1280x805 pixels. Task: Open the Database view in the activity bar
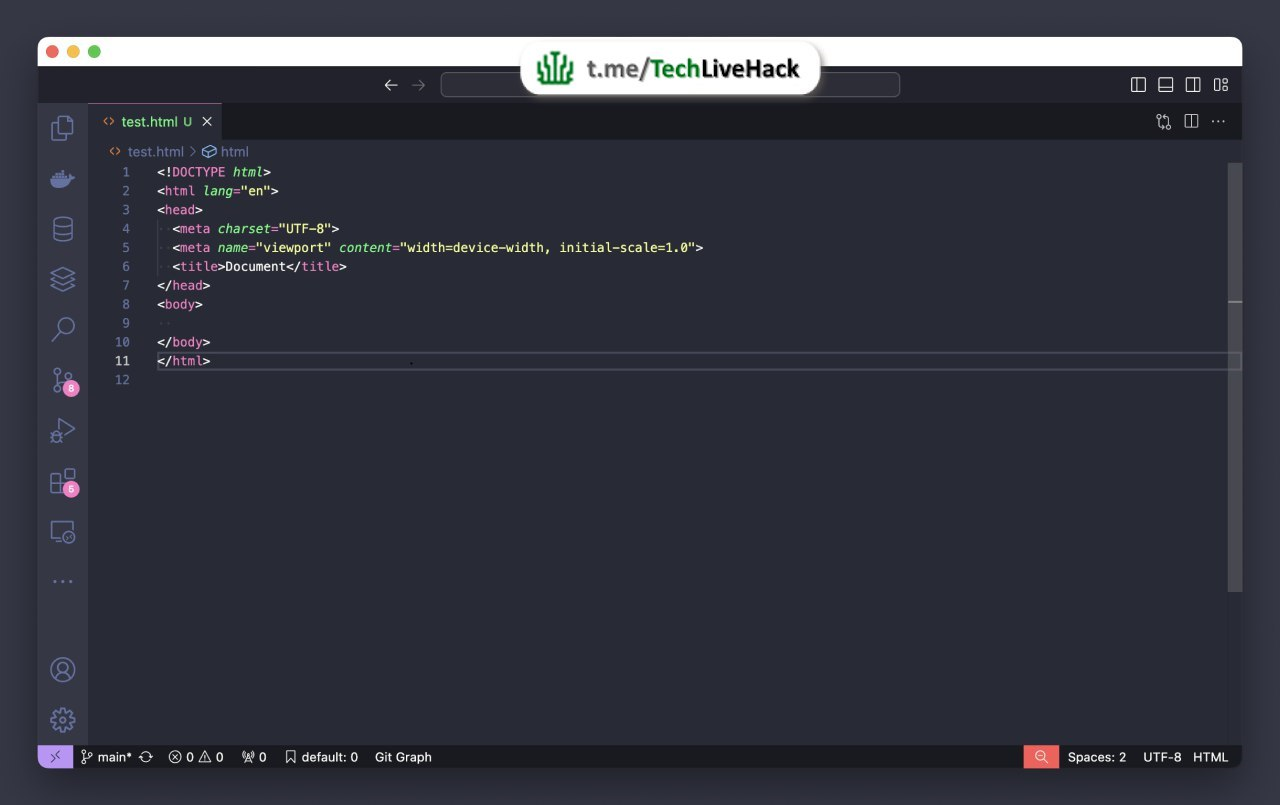62,229
